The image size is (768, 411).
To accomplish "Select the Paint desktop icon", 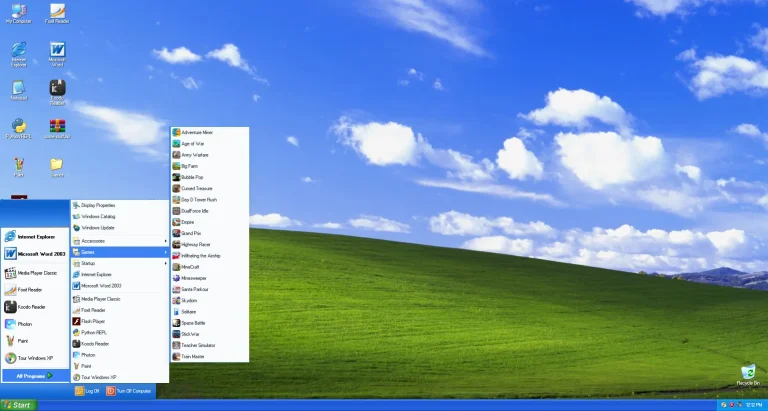I will pos(19,167).
